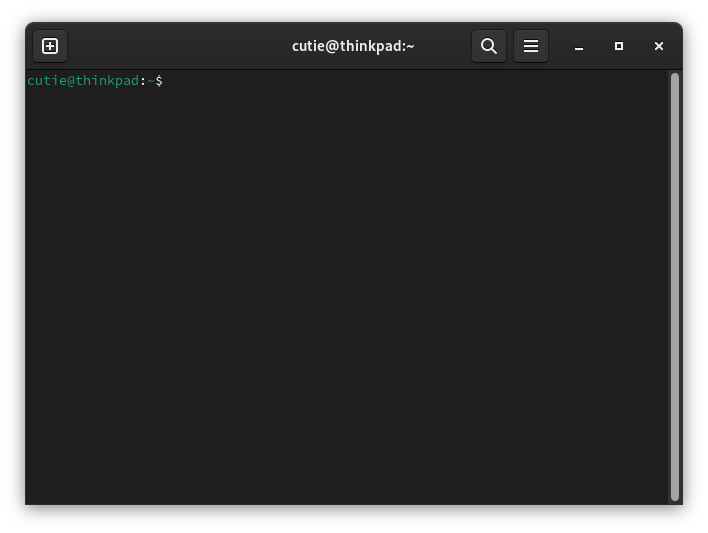Minimize the terminal window
708x533 pixels.
pyautogui.click(x=579, y=46)
